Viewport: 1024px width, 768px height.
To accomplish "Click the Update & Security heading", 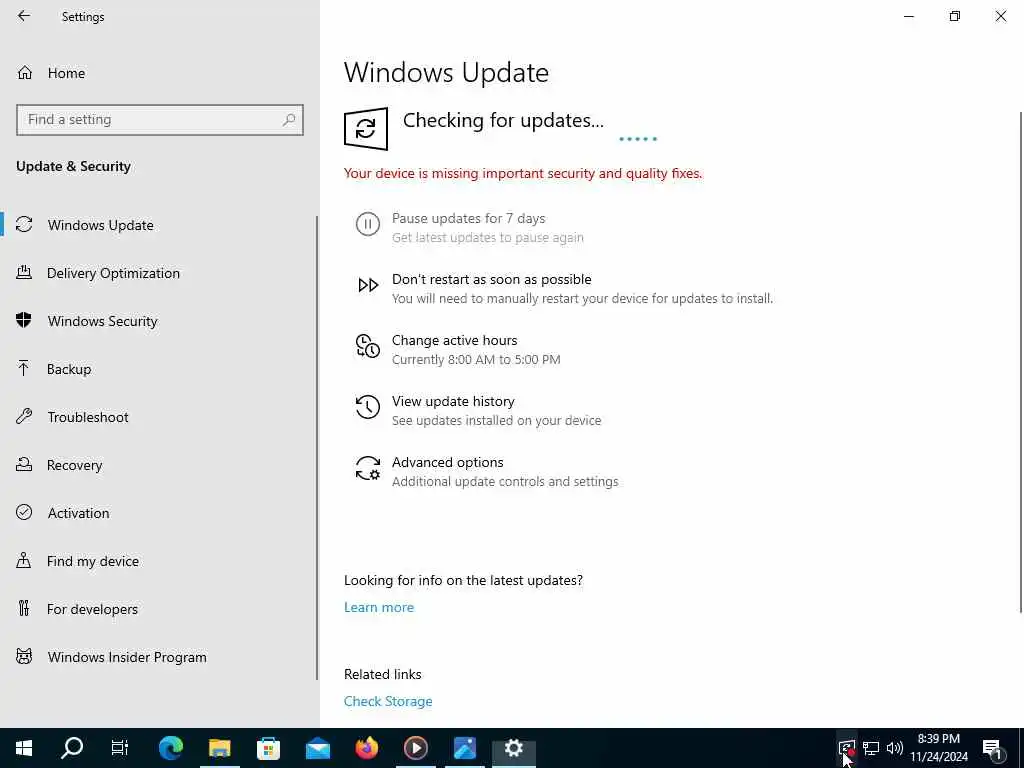I will click(73, 167).
